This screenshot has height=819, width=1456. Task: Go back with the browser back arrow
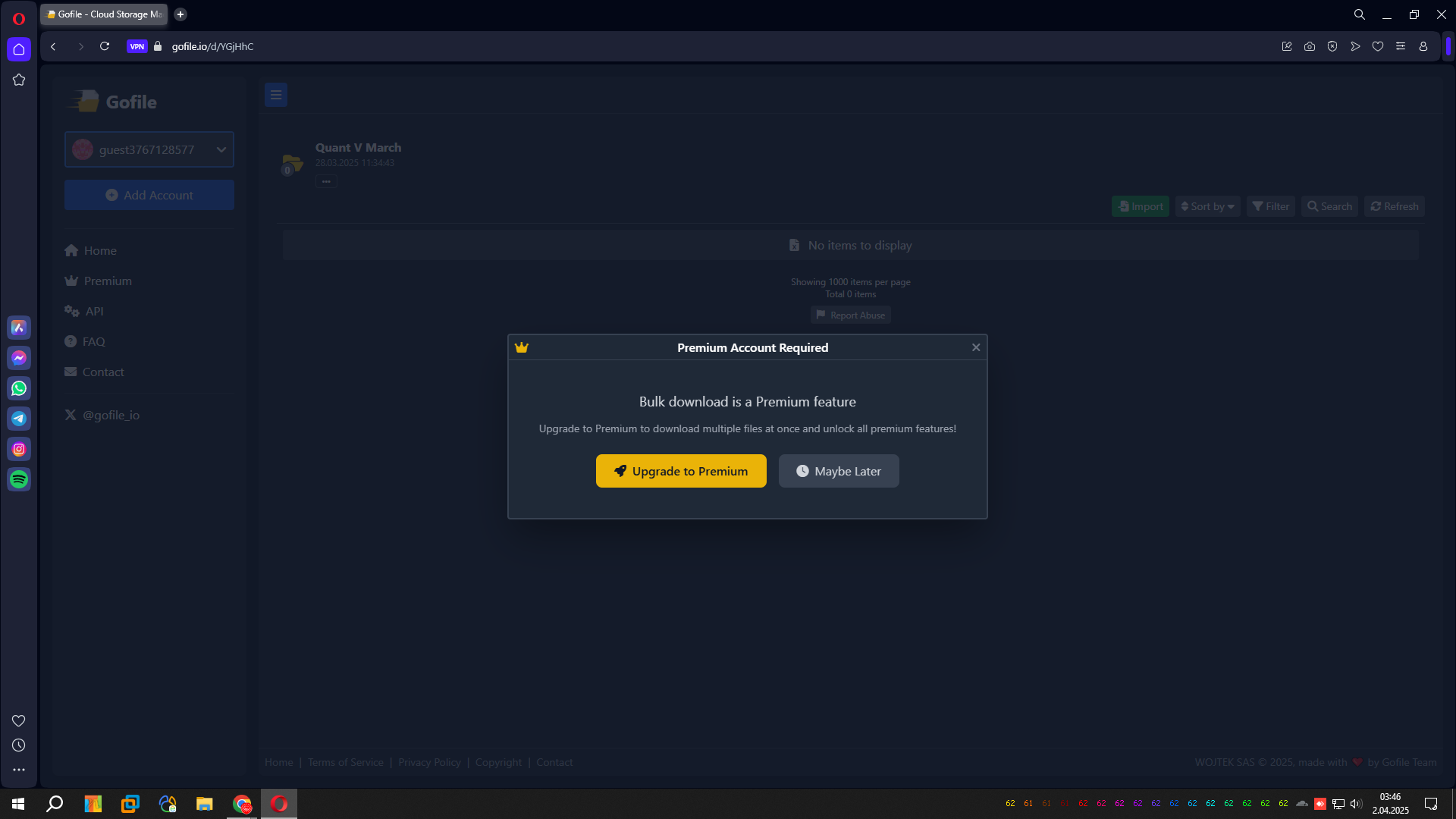tap(53, 46)
